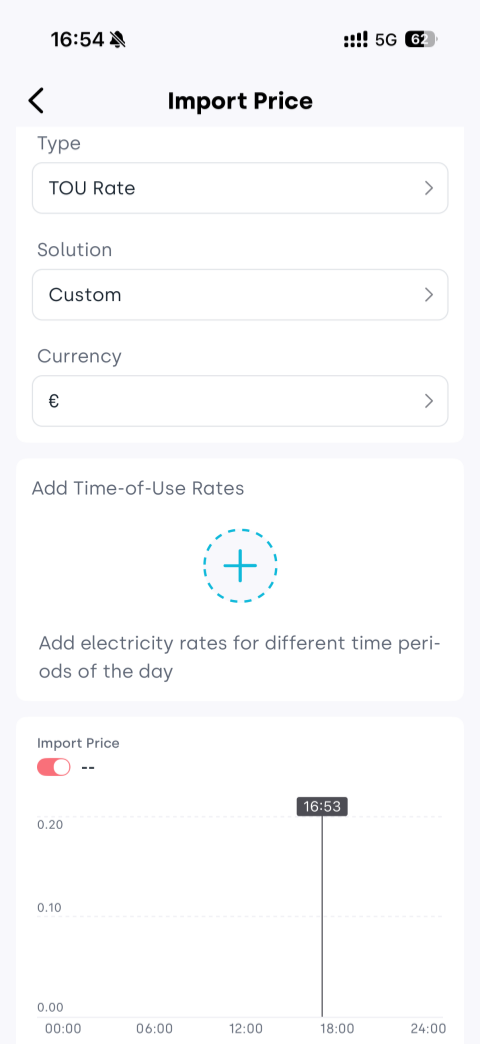Open the Custom solution selector
This screenshot has height=1044, width=480.
point(240,294)
